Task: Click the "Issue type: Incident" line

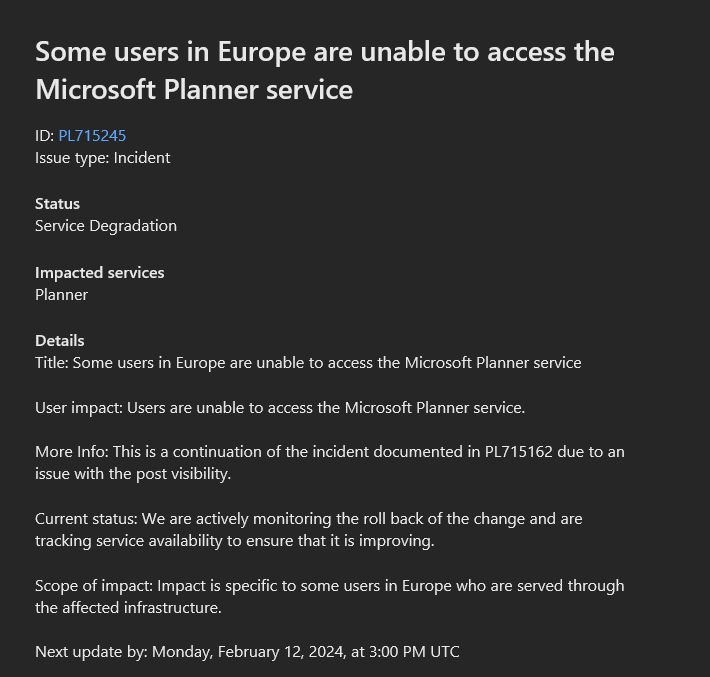Action: (x=102, y=157)
